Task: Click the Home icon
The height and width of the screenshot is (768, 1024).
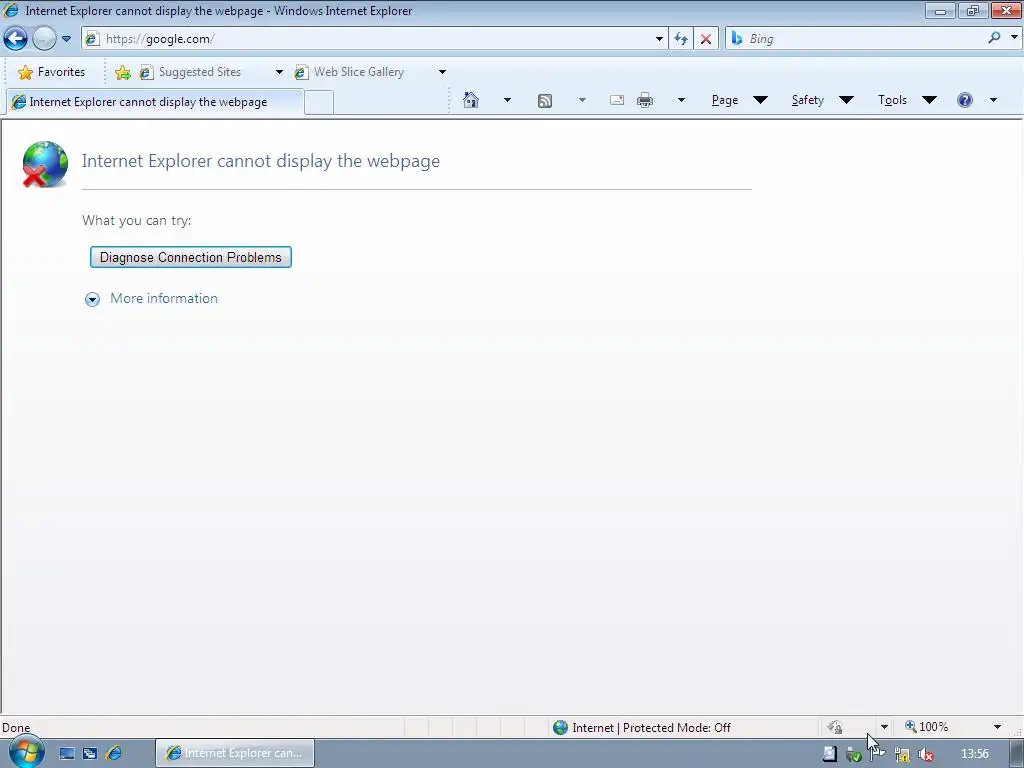Action: click(x=471, y=100)
